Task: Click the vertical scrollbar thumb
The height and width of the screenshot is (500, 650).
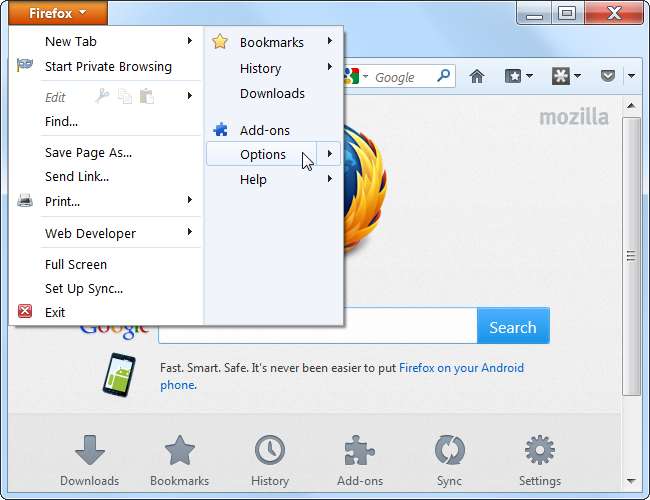Action: [631, 256]
